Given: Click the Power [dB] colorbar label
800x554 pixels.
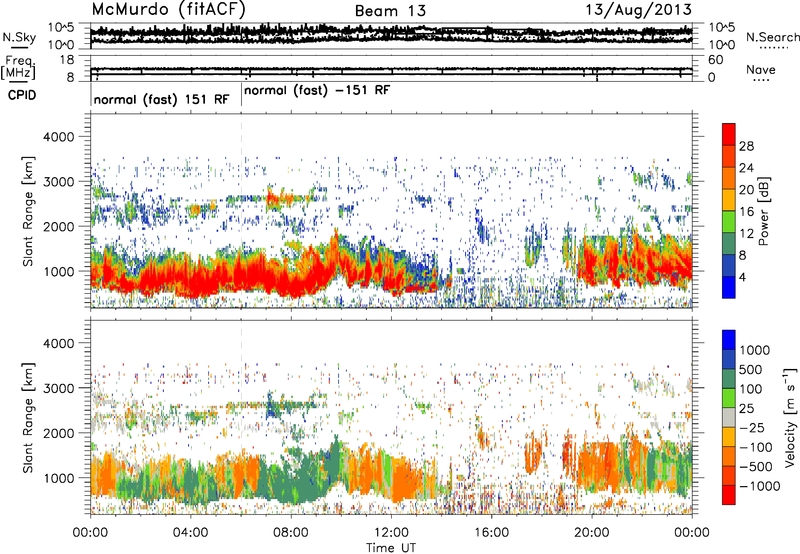Looking at the screenshot, I should click(763, 212).
